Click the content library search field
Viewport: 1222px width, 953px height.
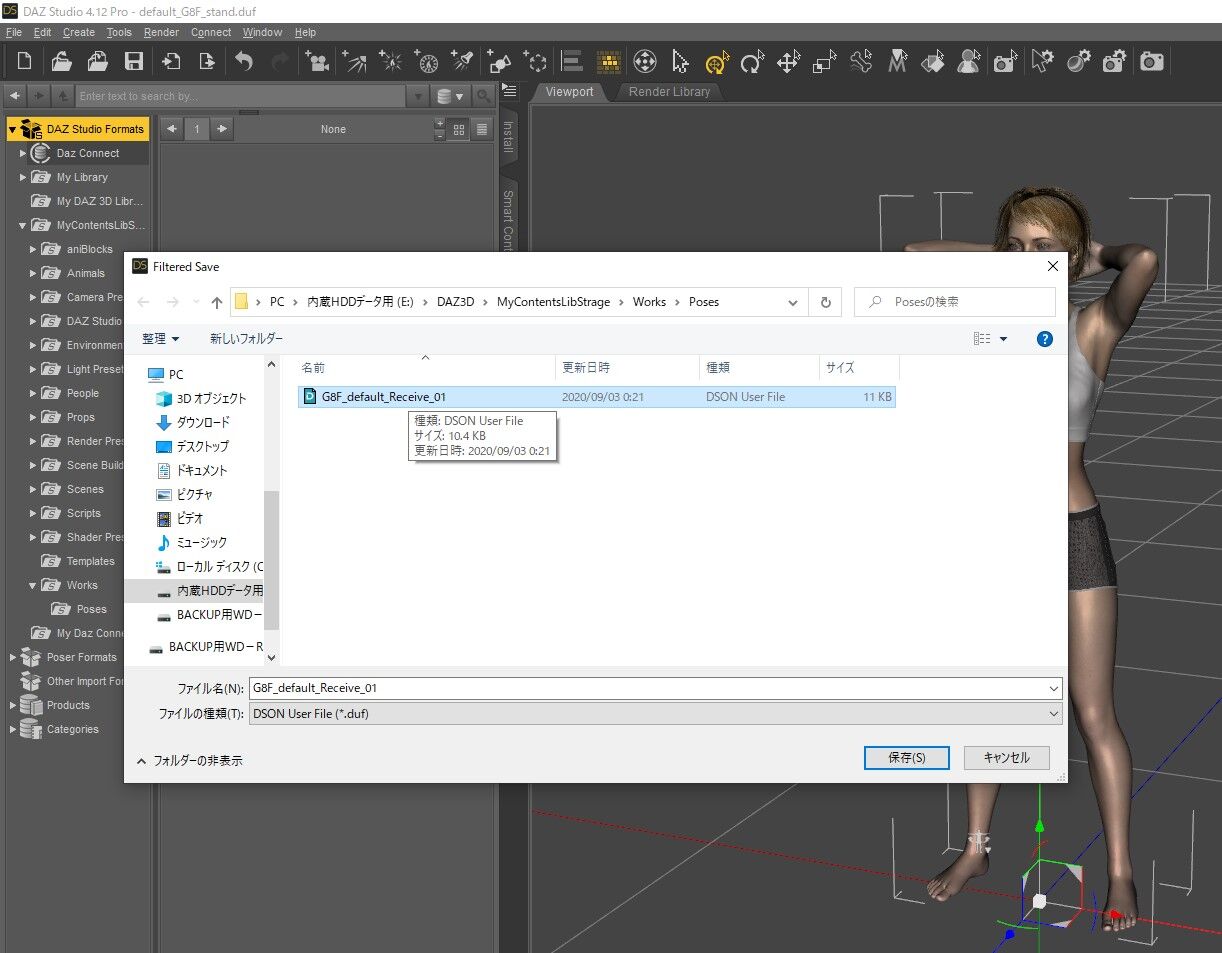click(240, 96)
